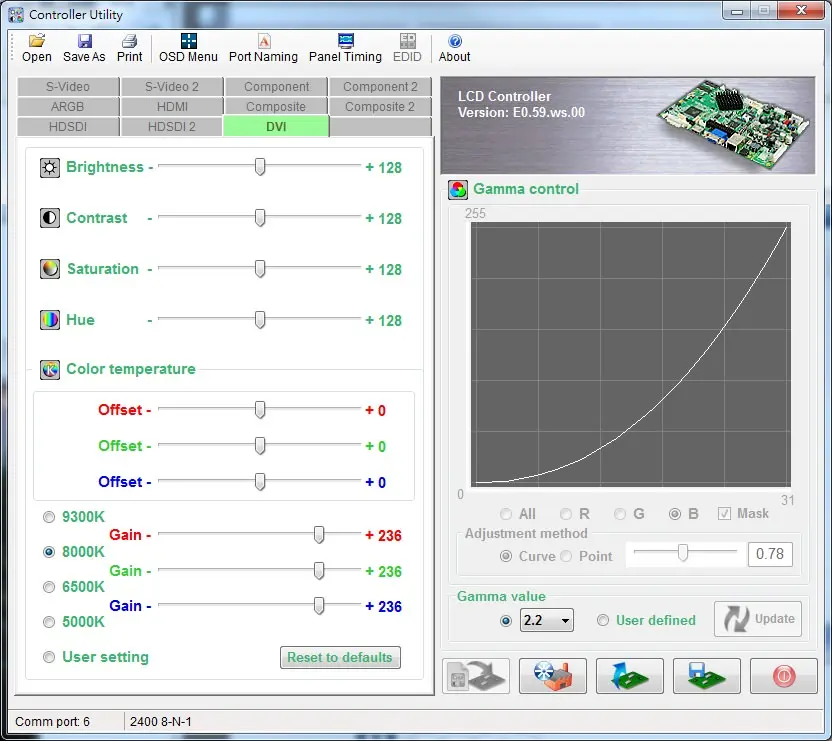This screenshot has height=741, width=832.
Task: Click Reset to defaults button
Action: (x=340, y=658)
